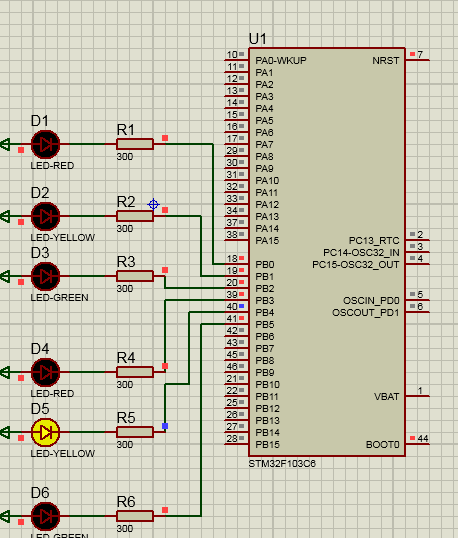Image resolution: width=458 pixels, height=538 pixels.
Task: Select resistor R3 body
Action: (x=135, y=276)
